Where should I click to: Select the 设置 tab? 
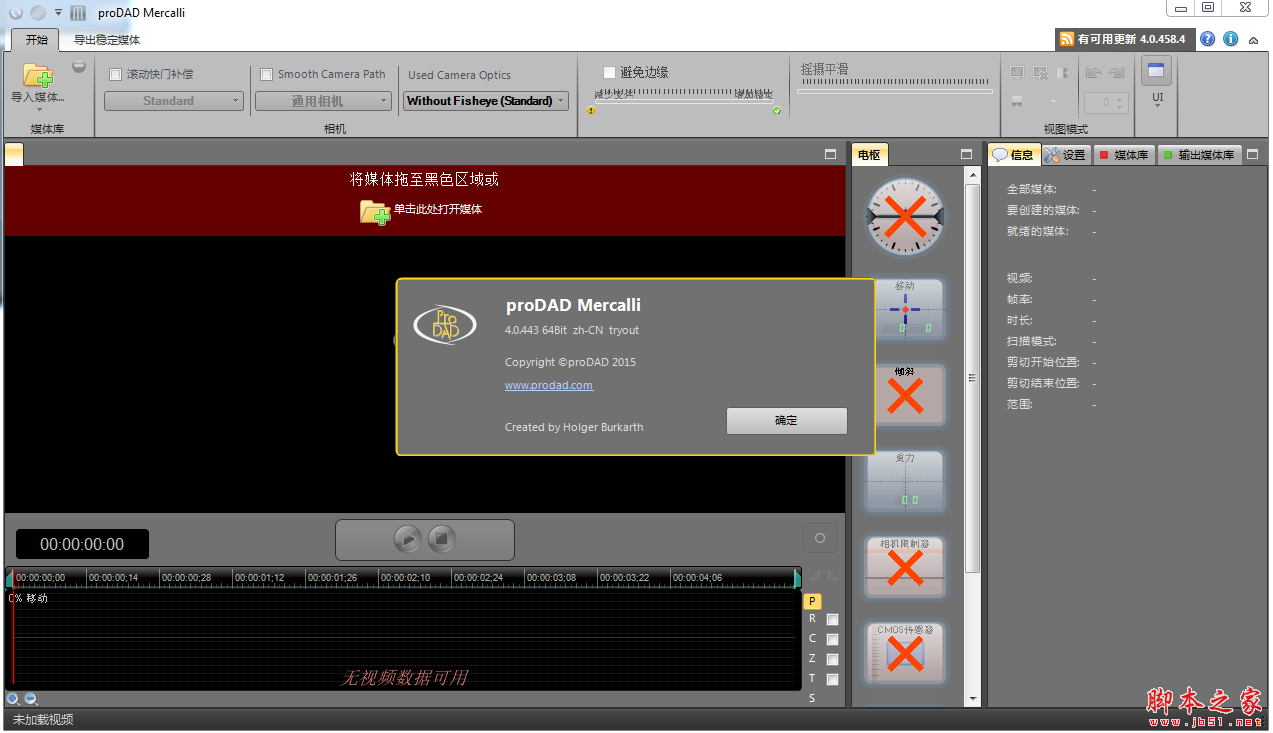pos(1066,155)
